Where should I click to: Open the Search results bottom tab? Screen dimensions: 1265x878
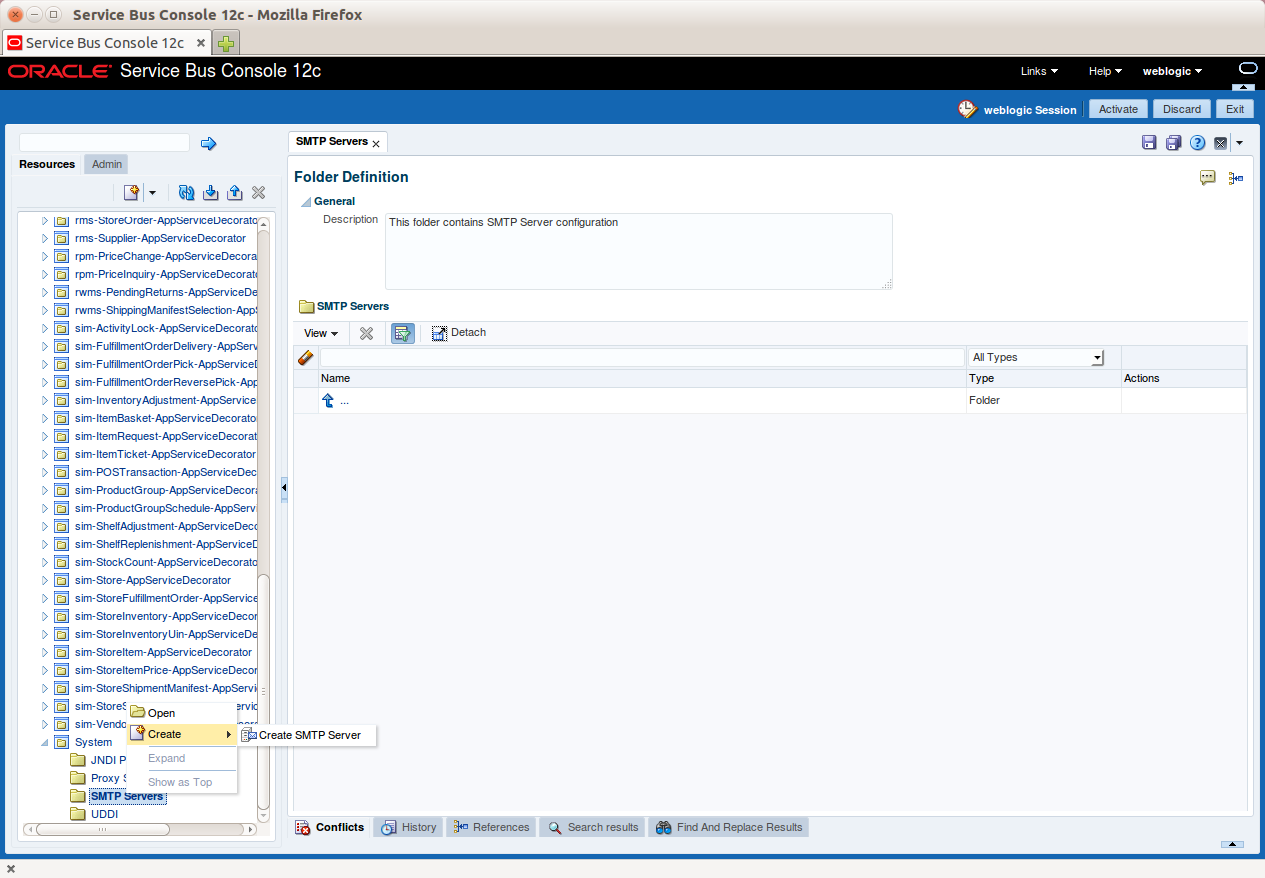tap(593, 827)
